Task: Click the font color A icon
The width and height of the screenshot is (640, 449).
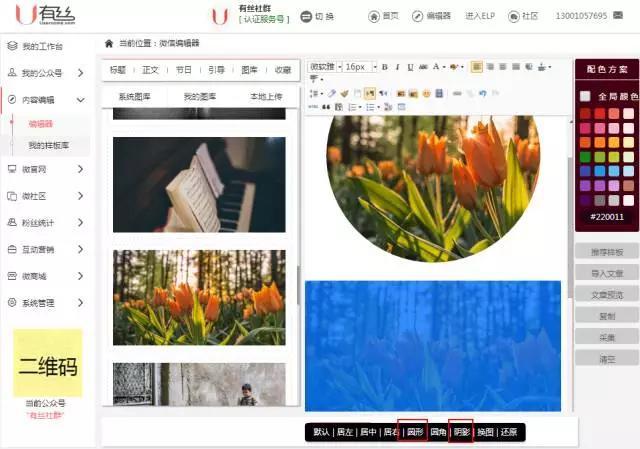Action: pos(436,67)
